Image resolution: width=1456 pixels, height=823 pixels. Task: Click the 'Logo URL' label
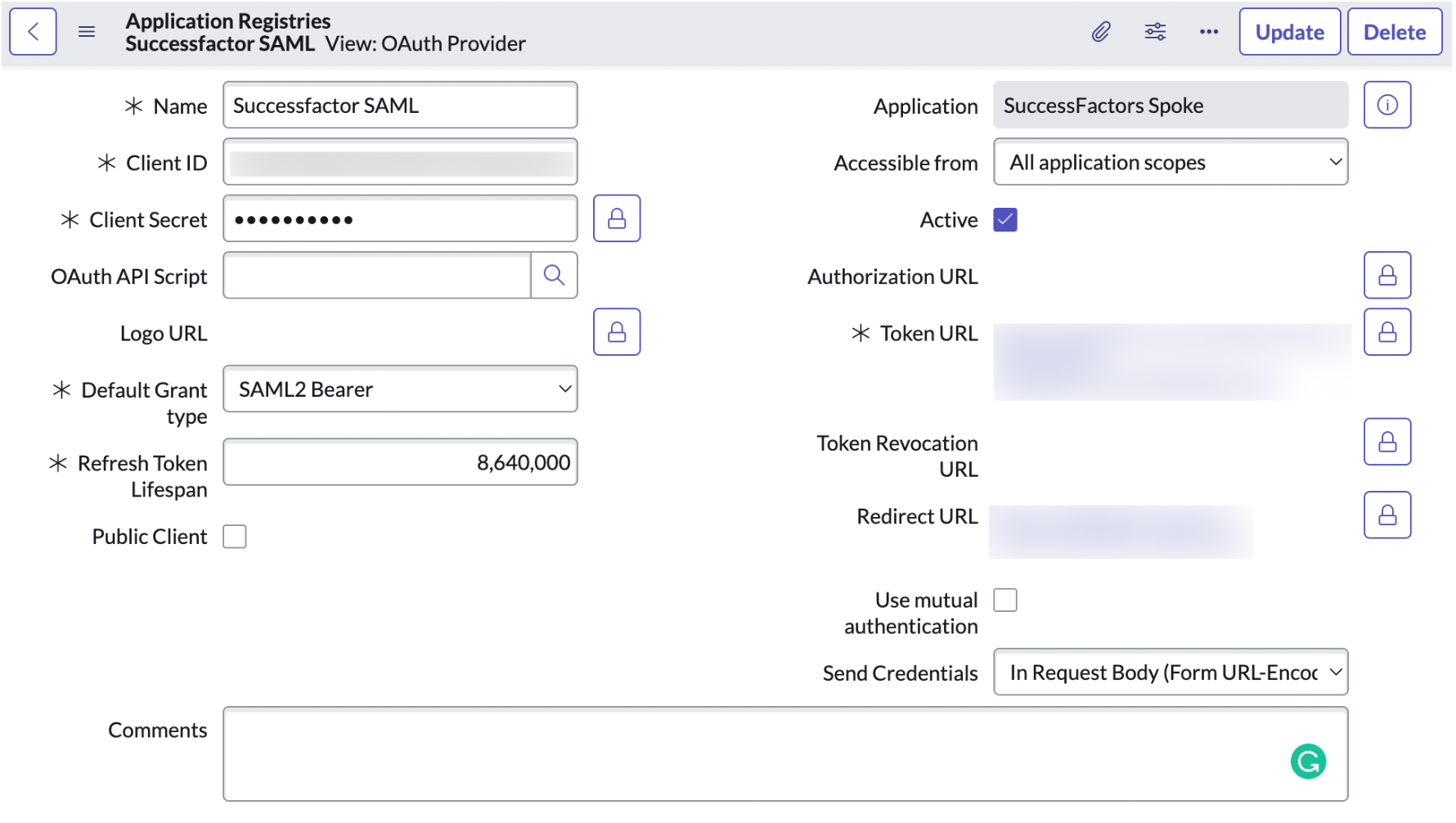coord(164,334)
